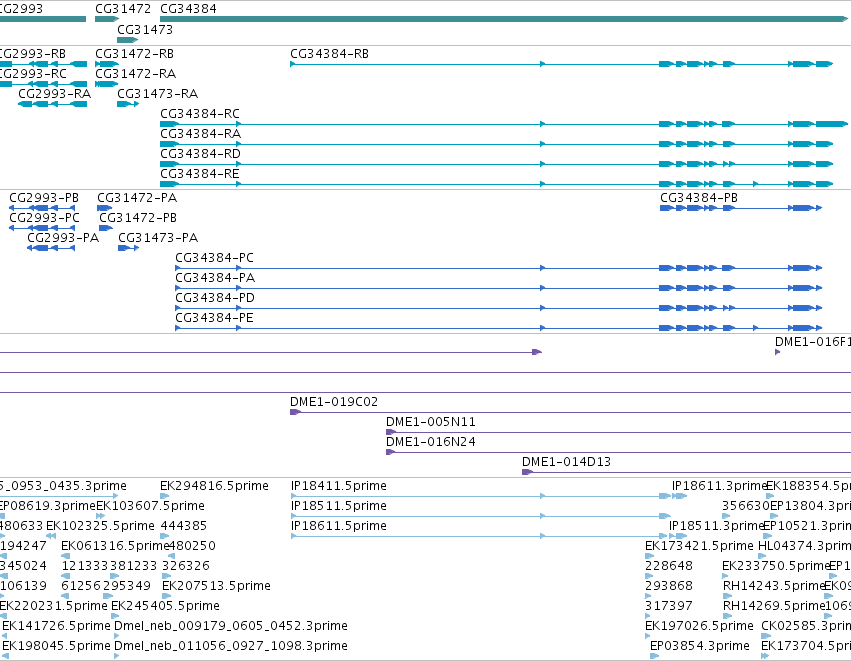This screenshot has width=851, height=661.
Task: Click the CG31473-PA protein label
Action: [158, 238]
